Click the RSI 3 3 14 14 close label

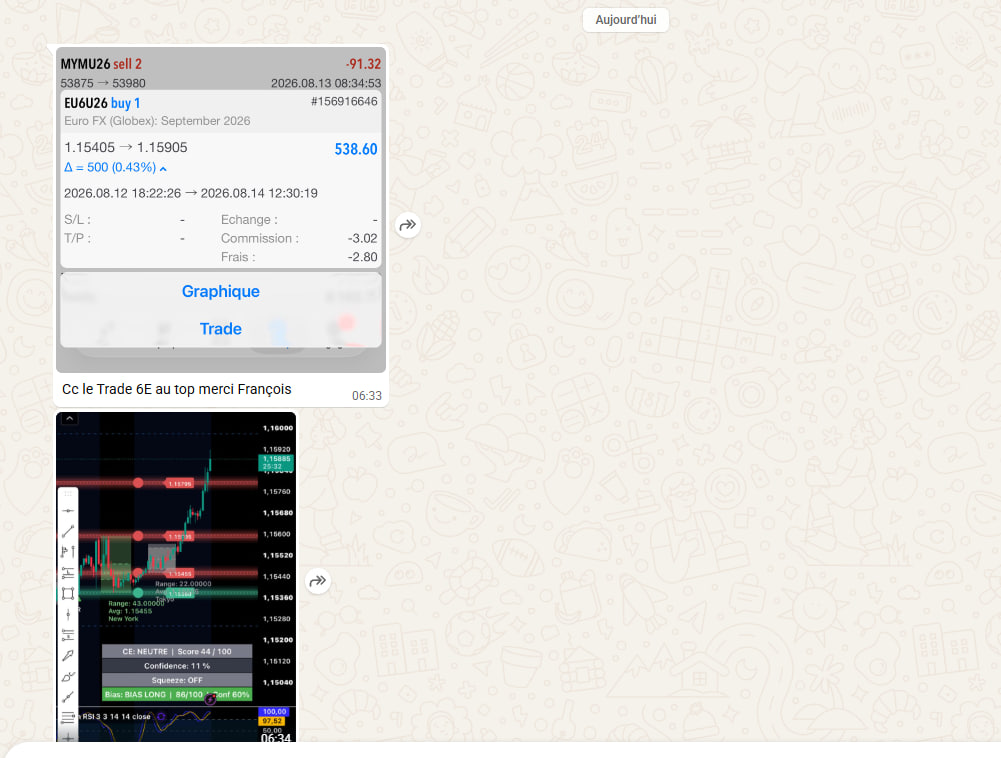pos(117,716)
